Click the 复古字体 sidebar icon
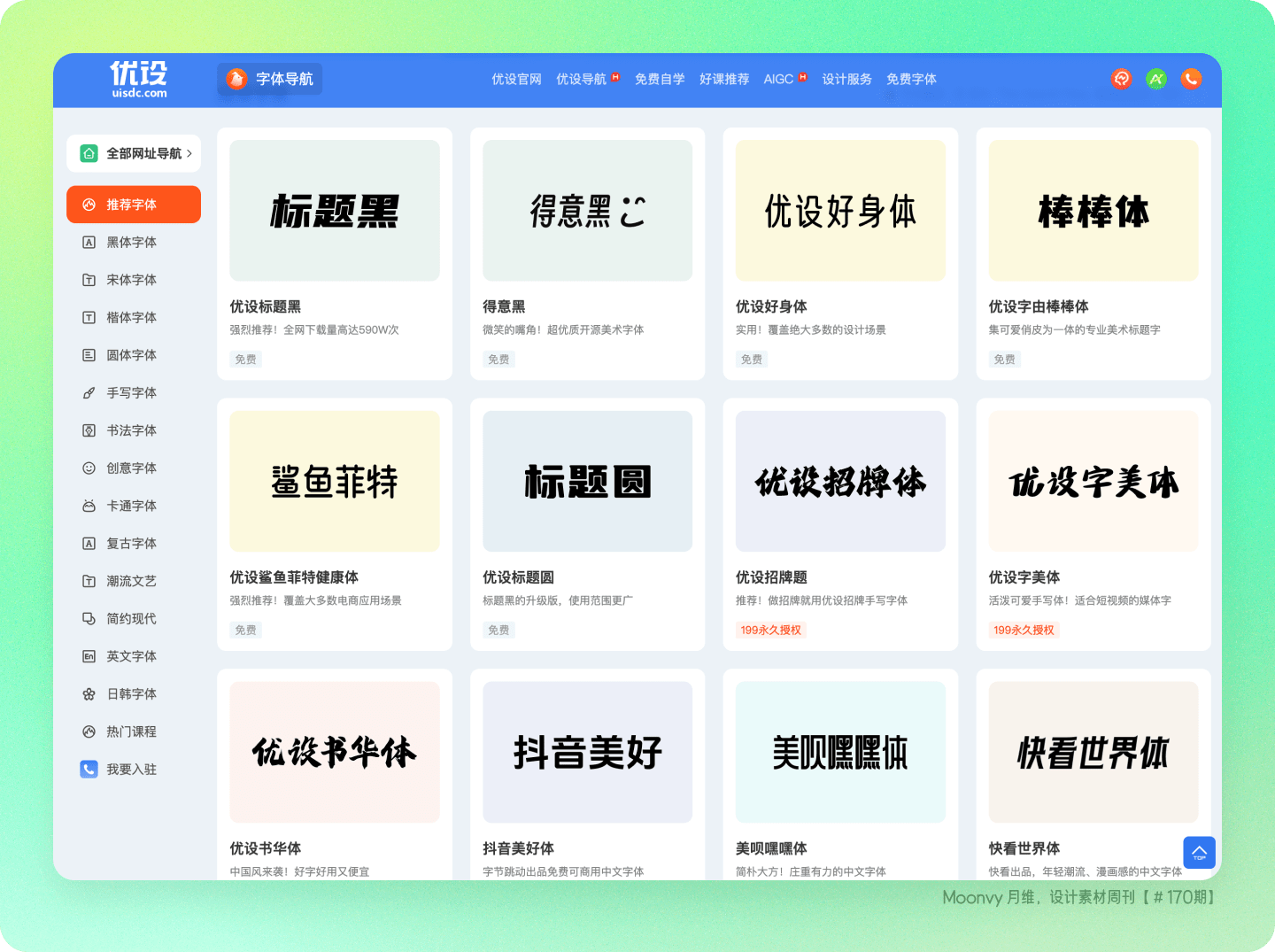Screen dimensions: 1275x952 pyautogui.click(x=89, y=543)
